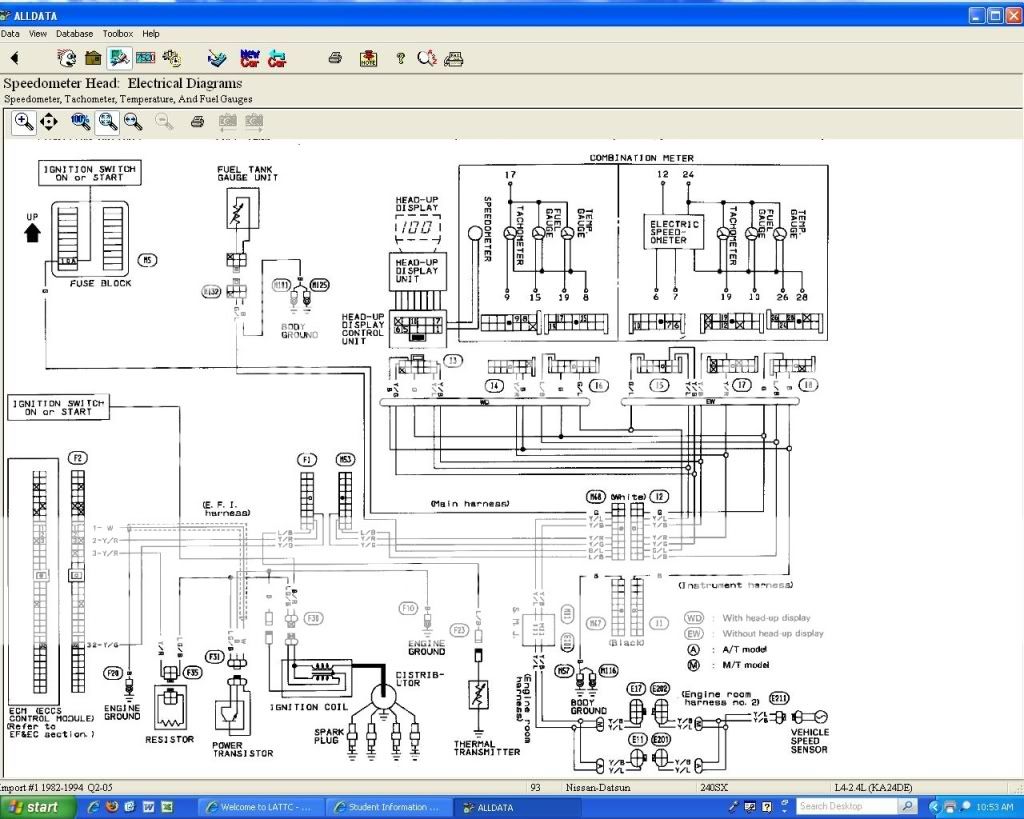Click the main toolbar printer icon
This screenshot has width=1024, height=819.
(335, 58)
